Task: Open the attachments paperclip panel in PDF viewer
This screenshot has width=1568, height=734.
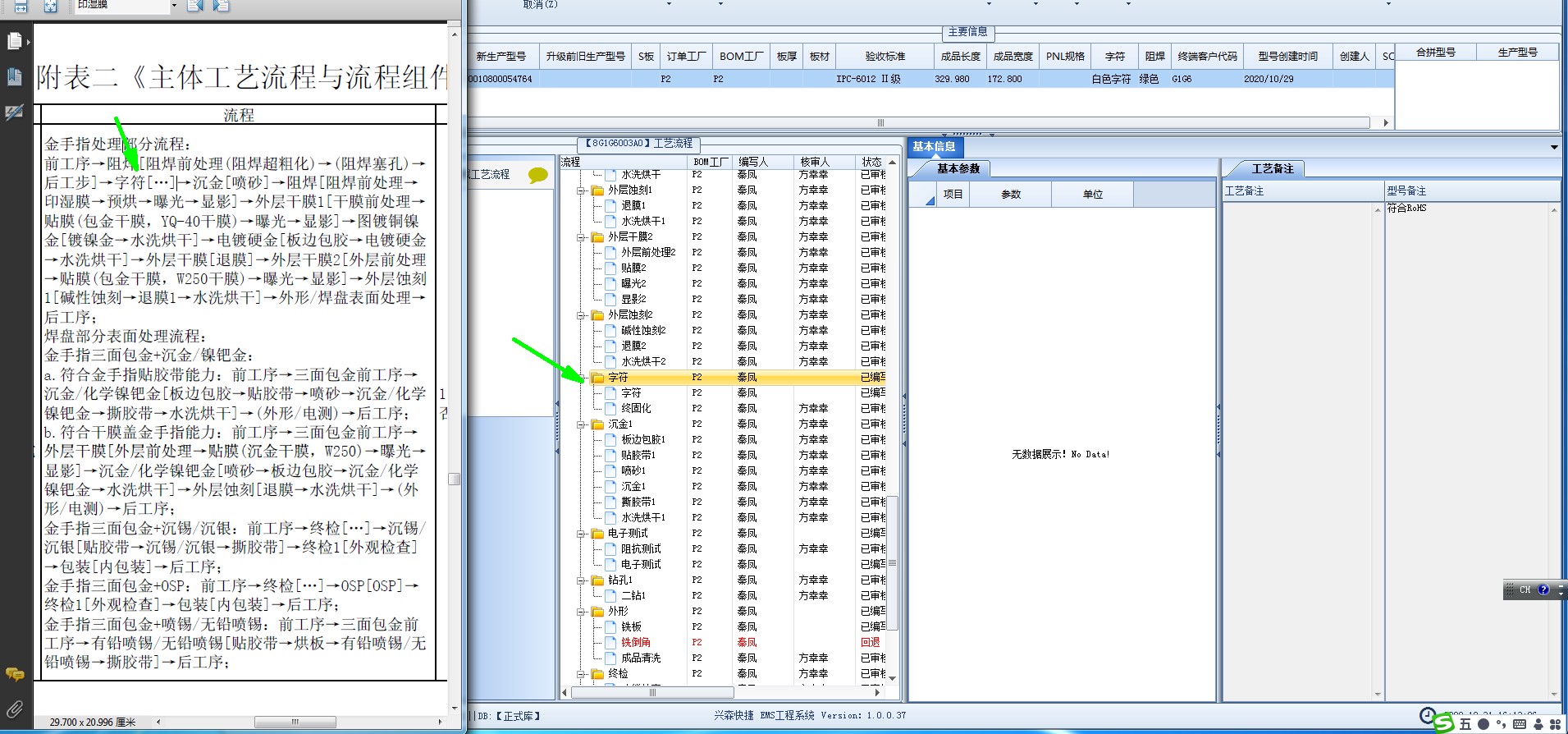Action: 15,709
